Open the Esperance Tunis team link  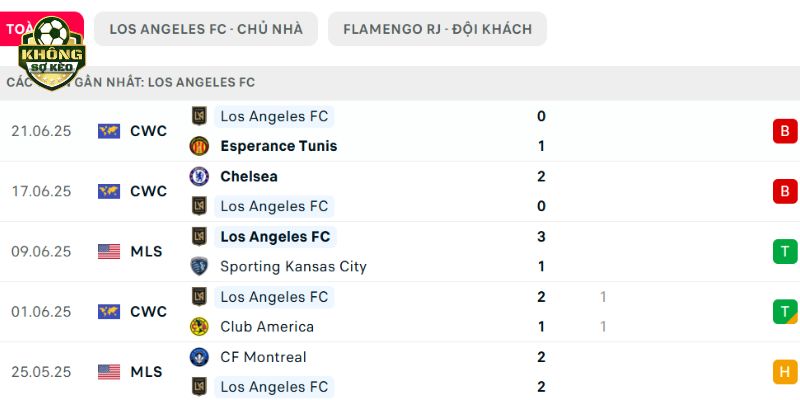[x=279, y=146]
